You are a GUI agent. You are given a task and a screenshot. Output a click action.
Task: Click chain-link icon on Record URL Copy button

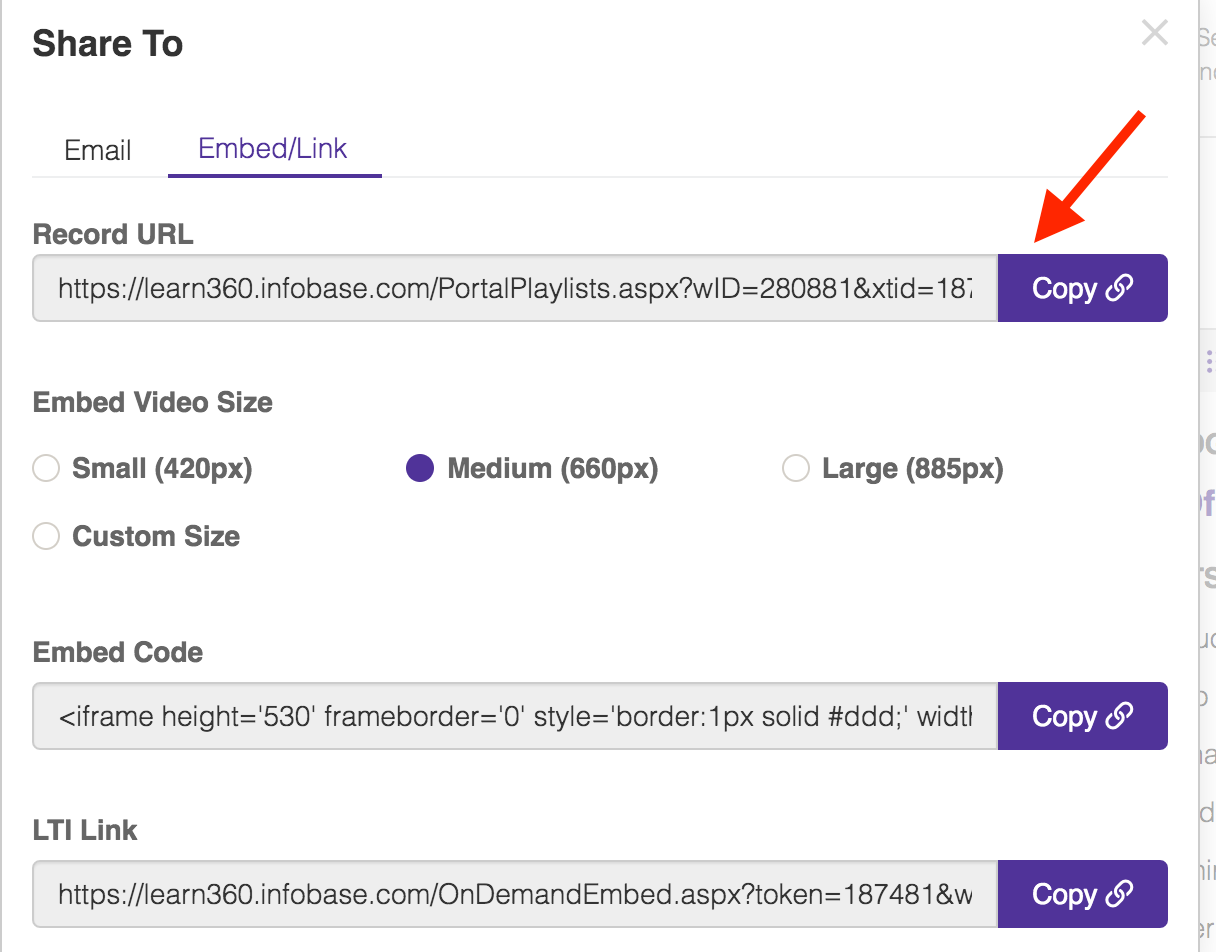1119,288
